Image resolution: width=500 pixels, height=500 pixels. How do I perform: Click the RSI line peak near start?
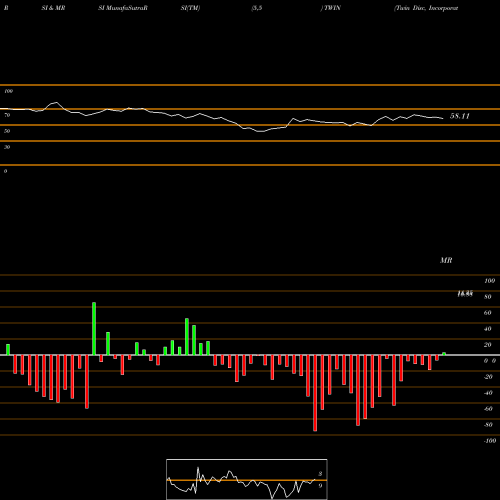pyautogui.click(x=56, y=102)
